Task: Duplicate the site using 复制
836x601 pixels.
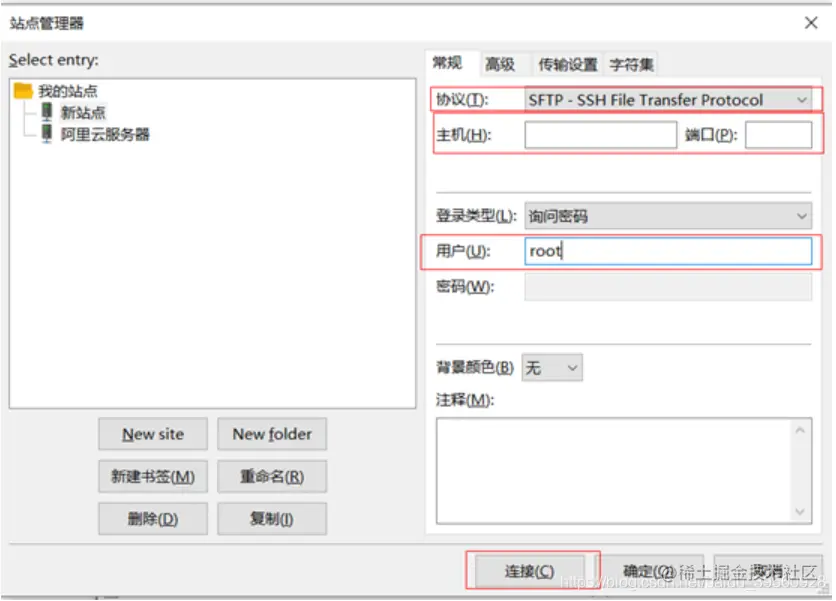Action: [x=271, y=518]
